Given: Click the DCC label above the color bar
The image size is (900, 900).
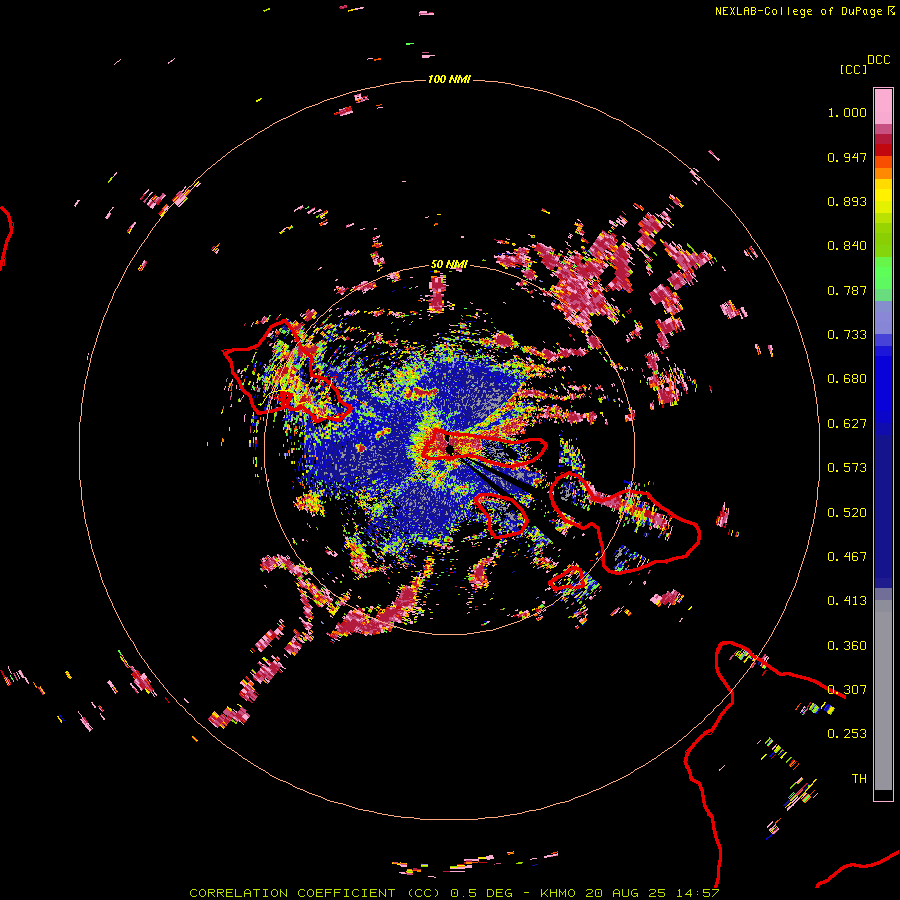Looking at the screenshot, I should [x=878, y=60].
